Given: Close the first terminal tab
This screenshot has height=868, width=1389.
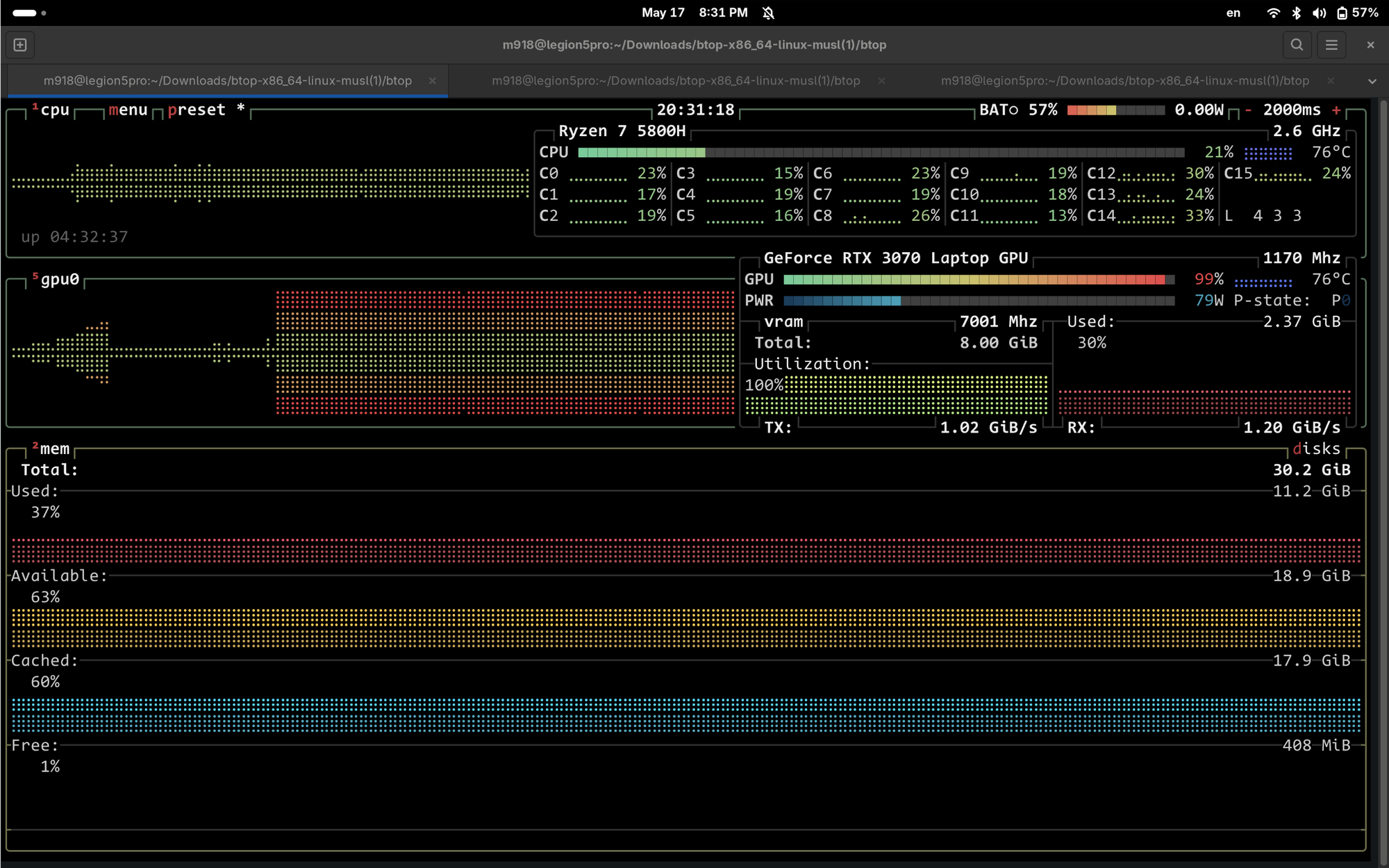Looking at the screenshot, I should pos(433,81).
